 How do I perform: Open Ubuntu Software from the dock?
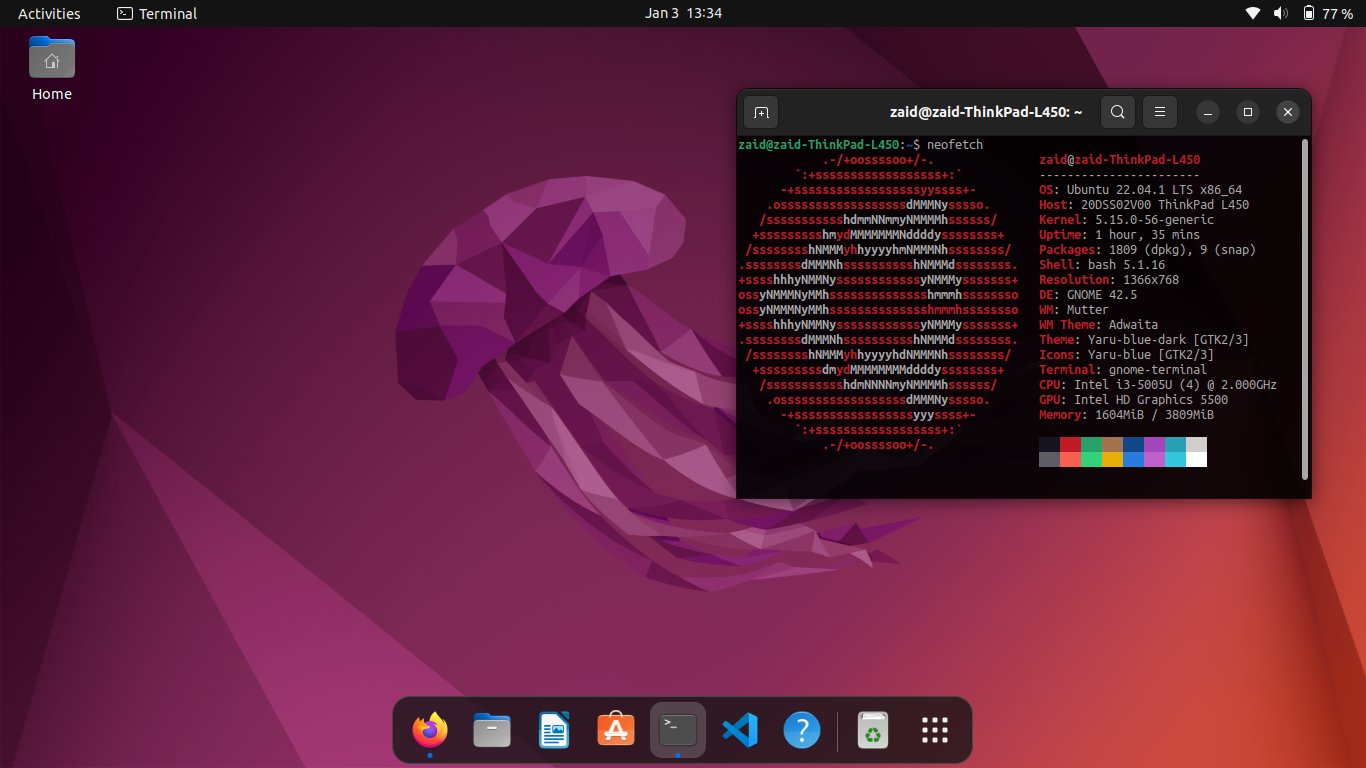point(615,730)
